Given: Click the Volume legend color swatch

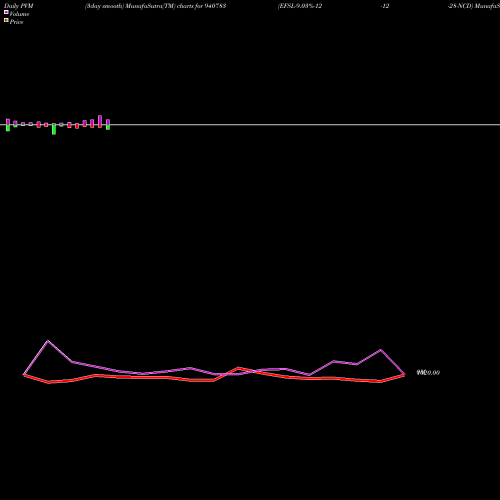Looking at the screenshot, I should (x=6, y=12).
